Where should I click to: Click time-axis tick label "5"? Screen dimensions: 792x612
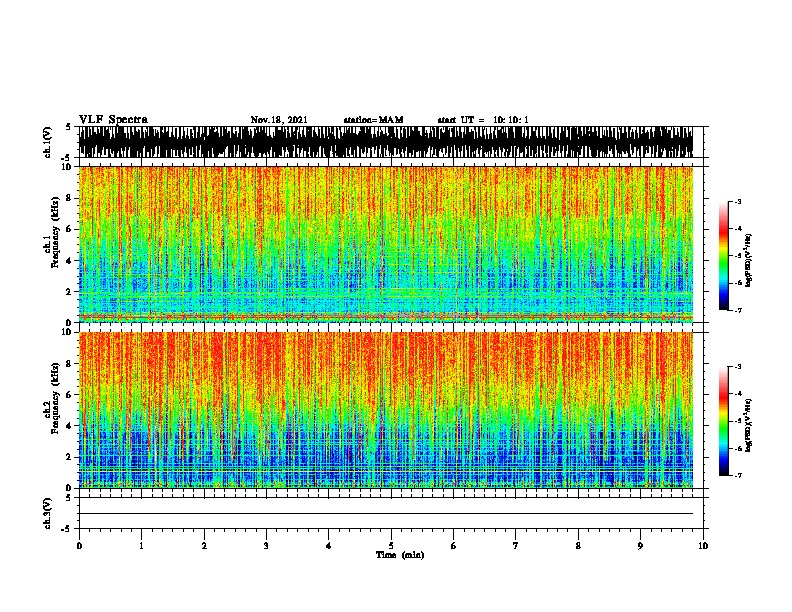391,546
